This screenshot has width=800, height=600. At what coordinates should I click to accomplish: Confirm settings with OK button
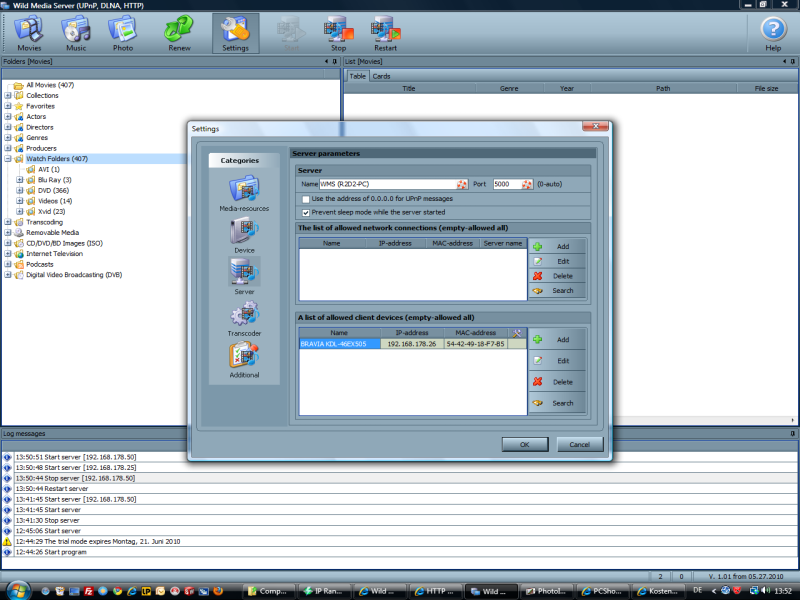tap(525, 444)
